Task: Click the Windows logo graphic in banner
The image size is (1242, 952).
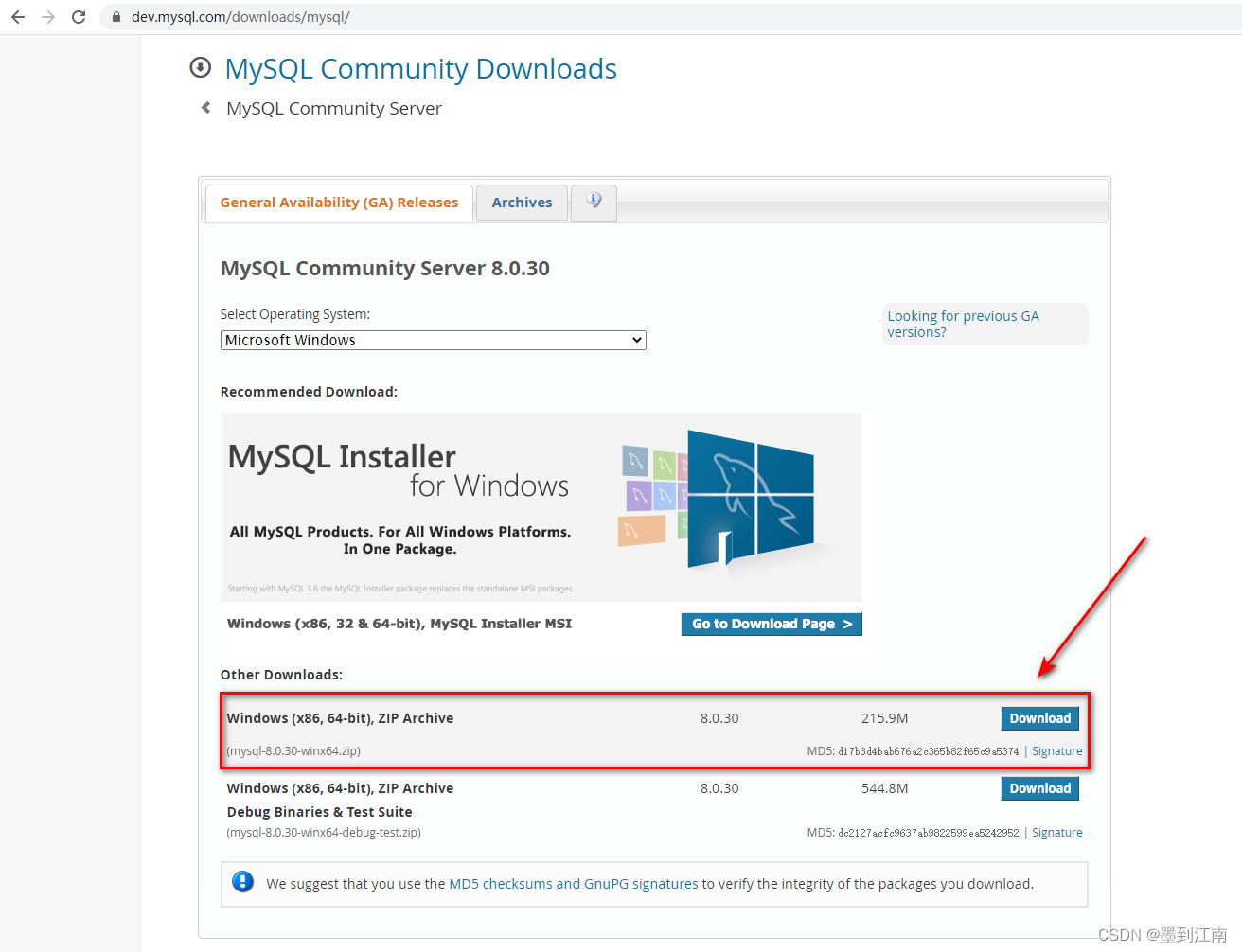Action: pyautogui.click(x=750, y=499)
